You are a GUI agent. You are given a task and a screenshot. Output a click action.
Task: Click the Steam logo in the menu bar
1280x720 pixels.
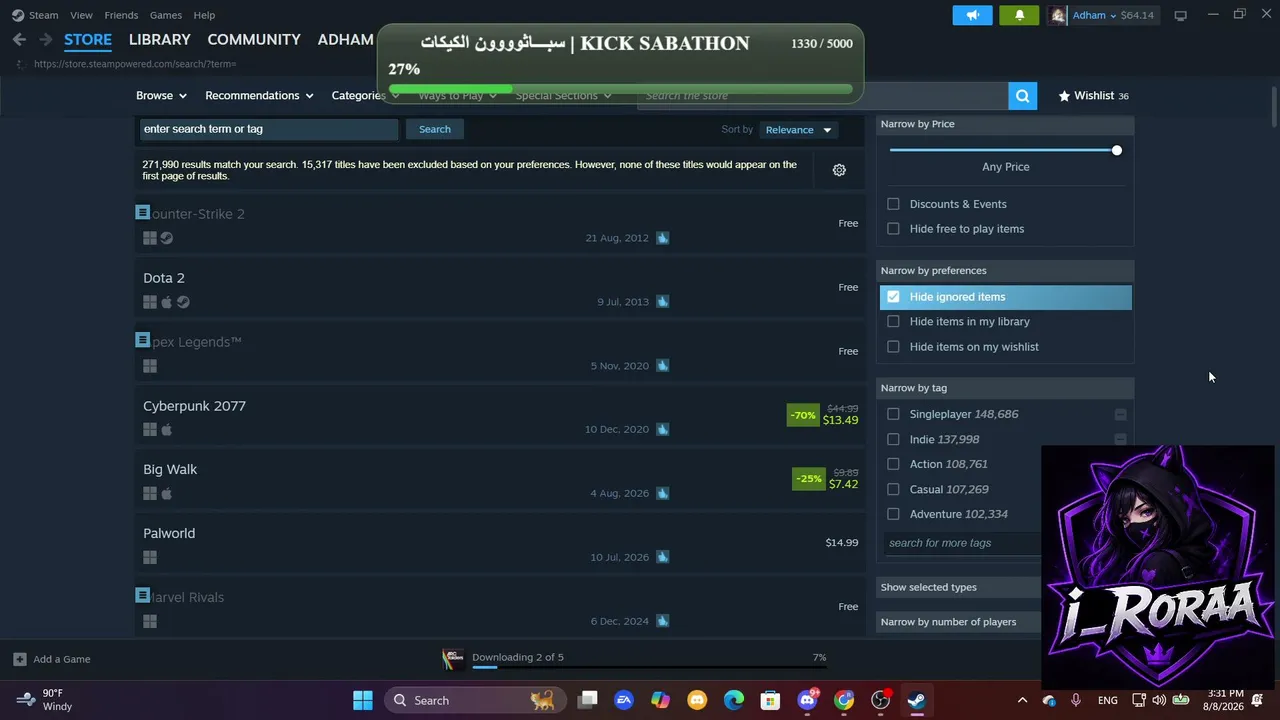18,15
